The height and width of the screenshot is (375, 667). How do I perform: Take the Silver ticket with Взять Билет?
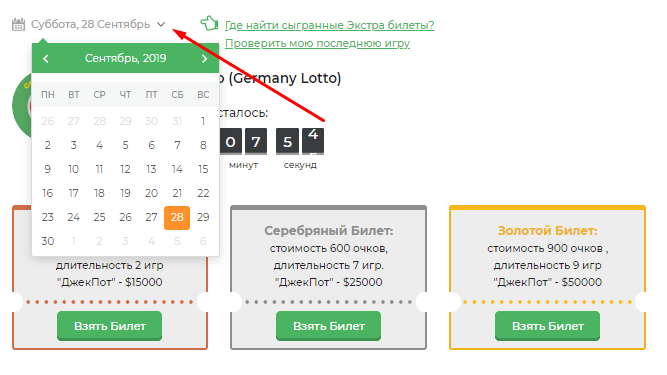coord(328,326)
